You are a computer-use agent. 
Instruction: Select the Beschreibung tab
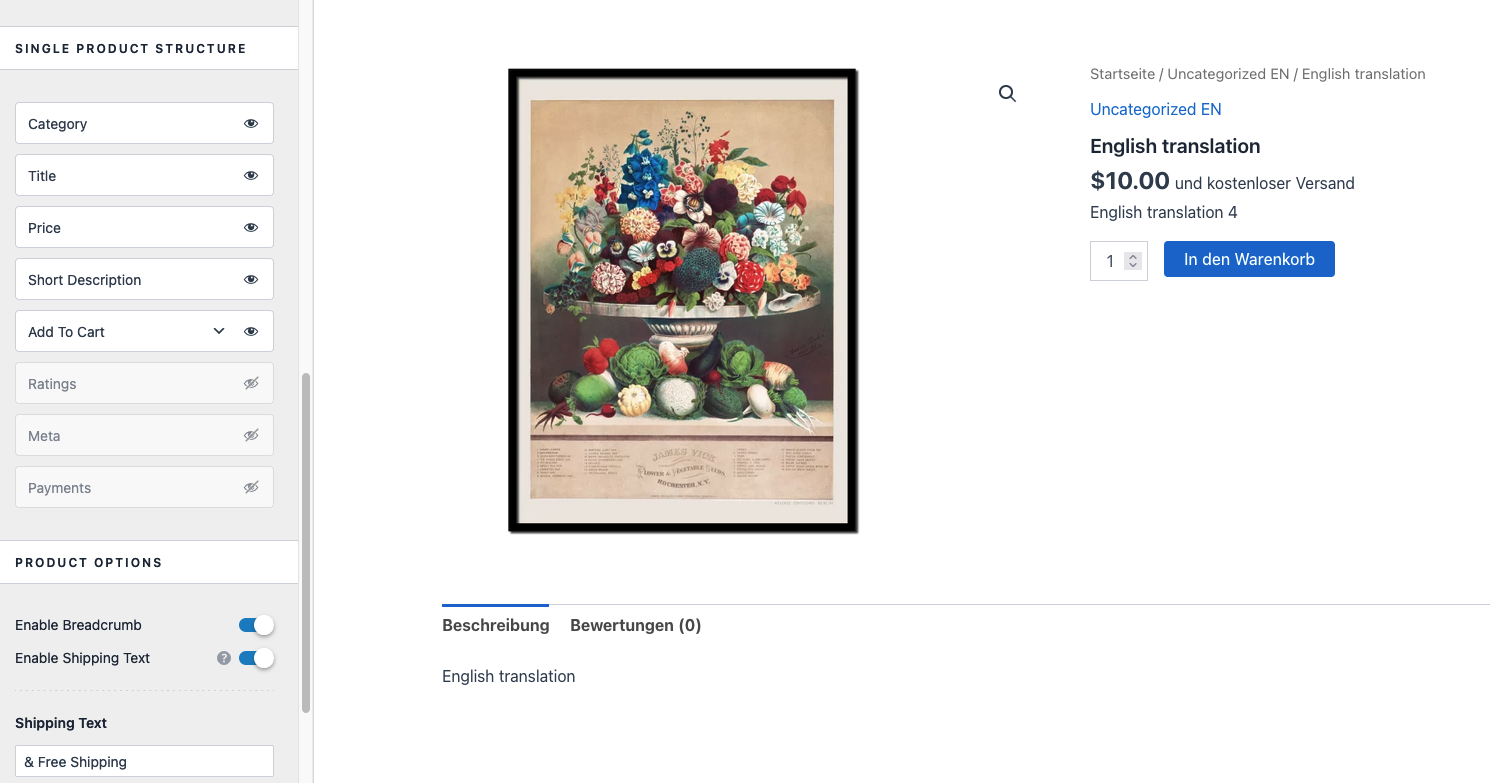(496, 625)
